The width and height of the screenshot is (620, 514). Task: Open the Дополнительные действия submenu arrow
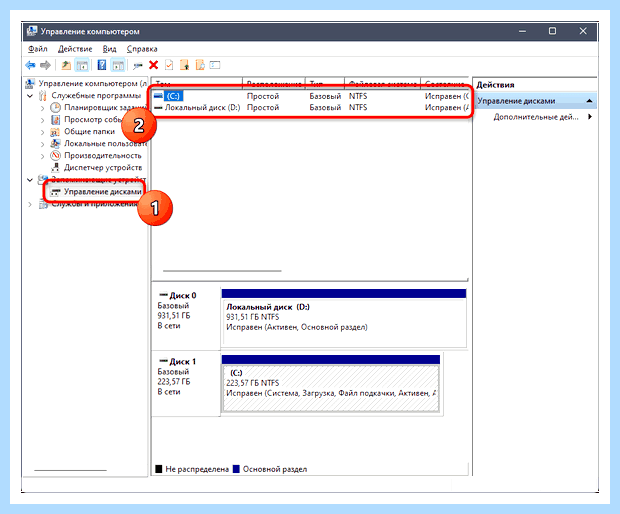590,117
